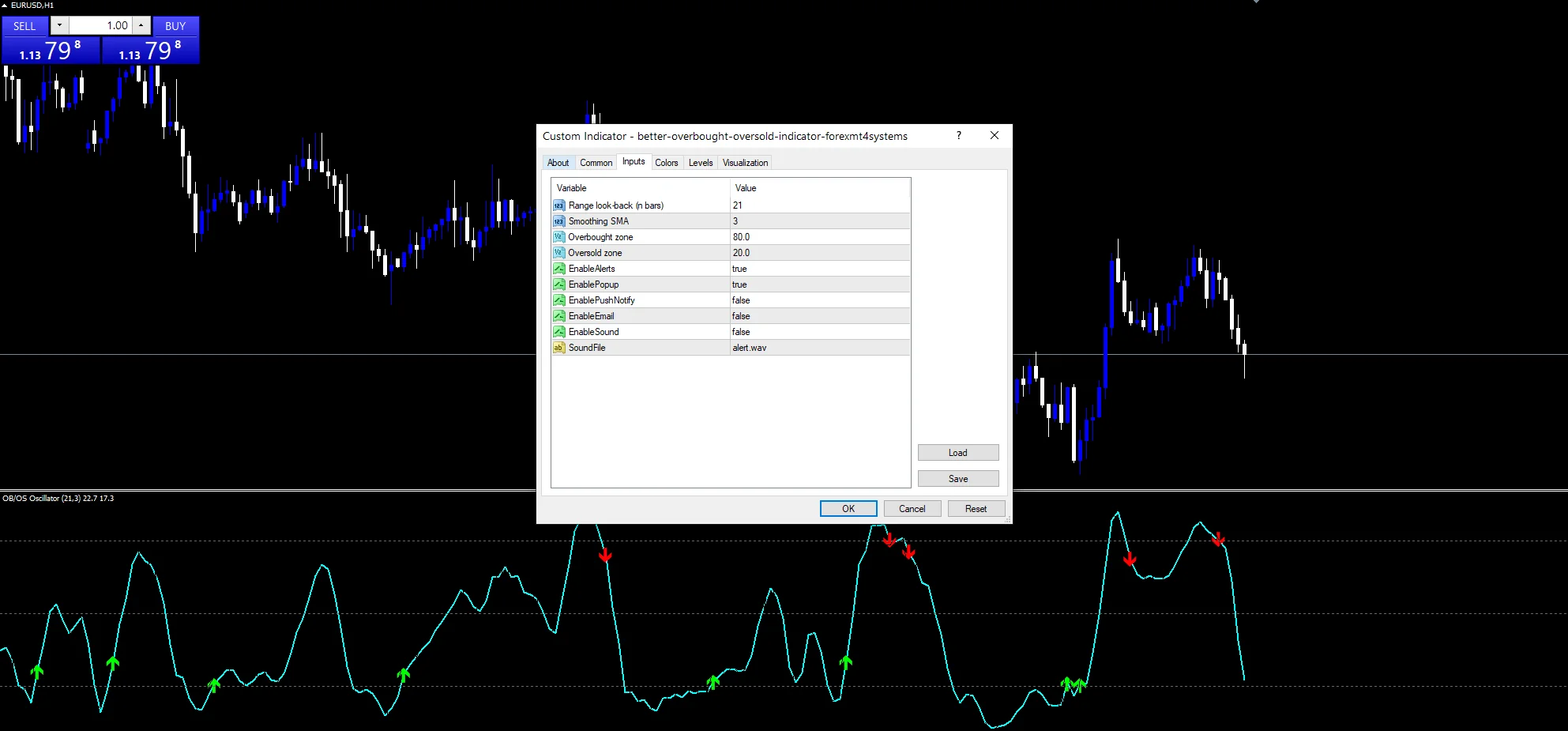Click the dialog help question mark
This screenshot has height=731, width=1568.
point(959,135)
